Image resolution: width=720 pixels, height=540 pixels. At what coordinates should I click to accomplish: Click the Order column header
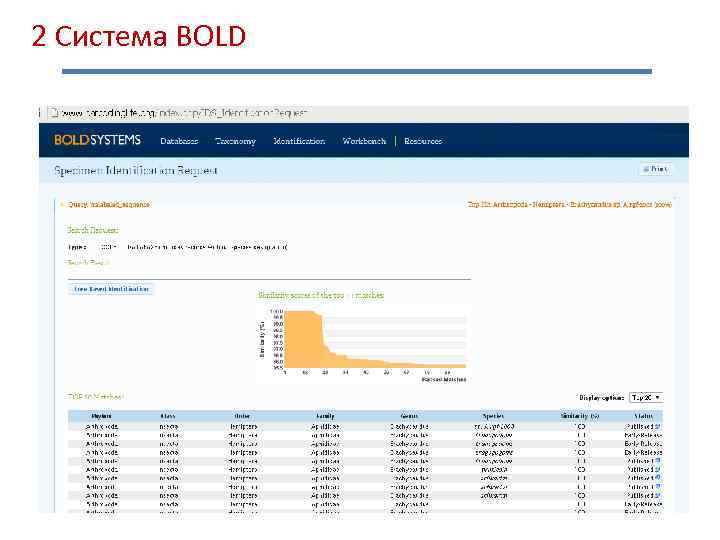click(242, 416)
